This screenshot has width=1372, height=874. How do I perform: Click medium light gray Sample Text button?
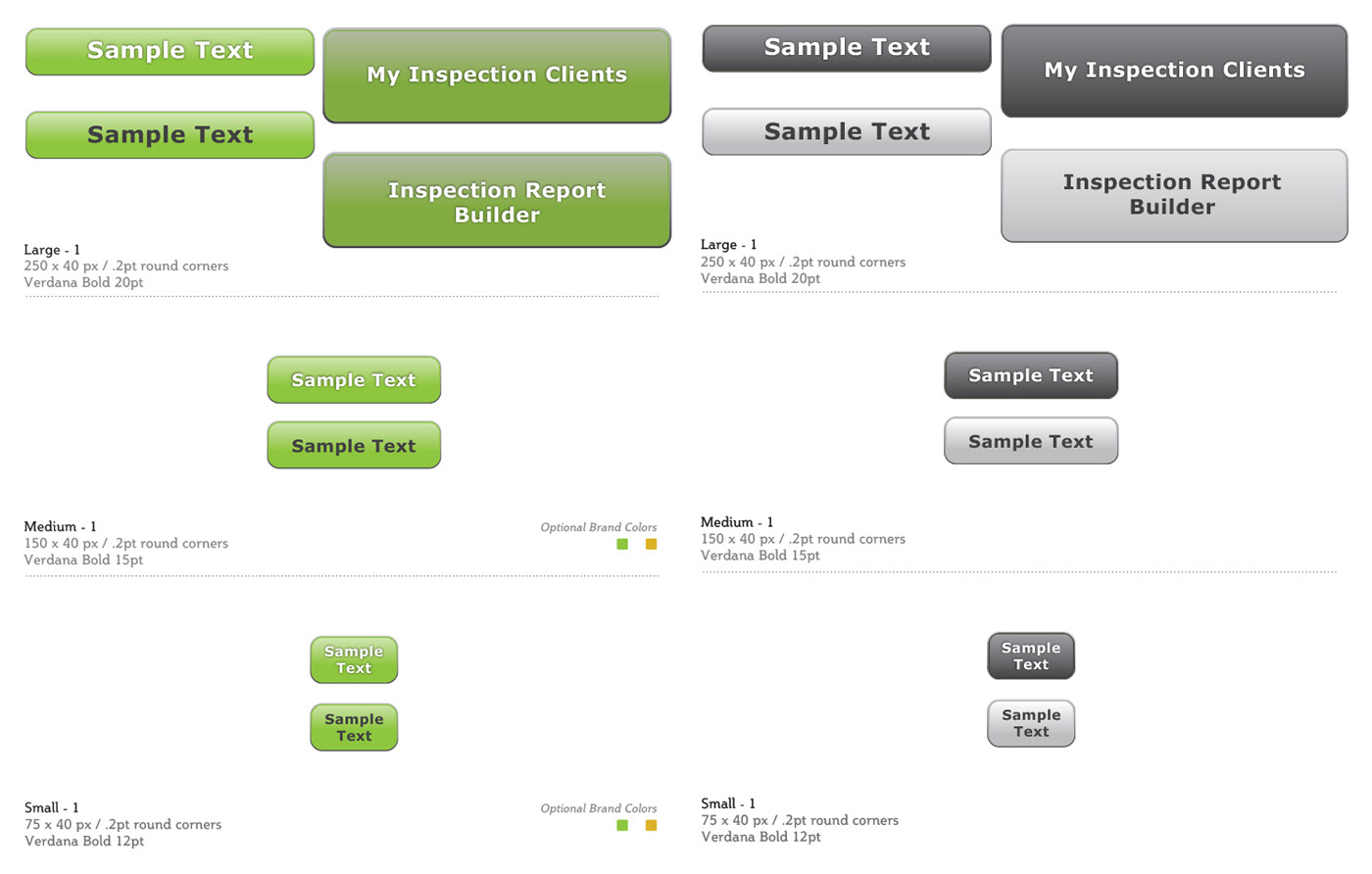[x=1031, y=441]
